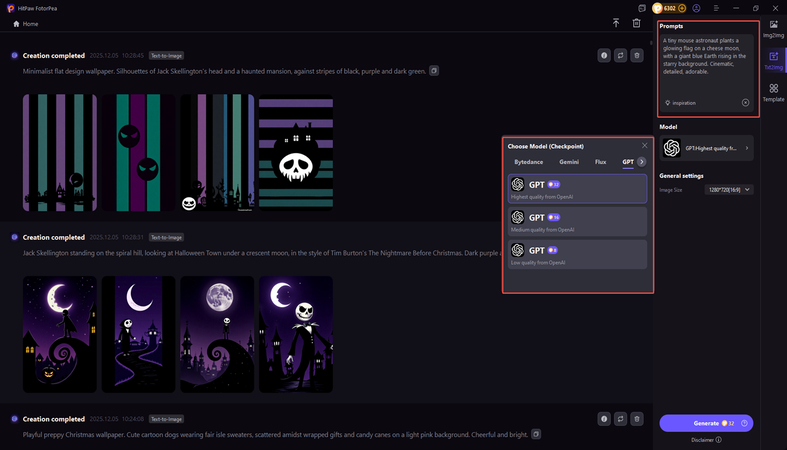This screenshot has width=787, height=450.
Task: Click the upload/export arrow icon in top toolbar
Action: click(616, 23)
